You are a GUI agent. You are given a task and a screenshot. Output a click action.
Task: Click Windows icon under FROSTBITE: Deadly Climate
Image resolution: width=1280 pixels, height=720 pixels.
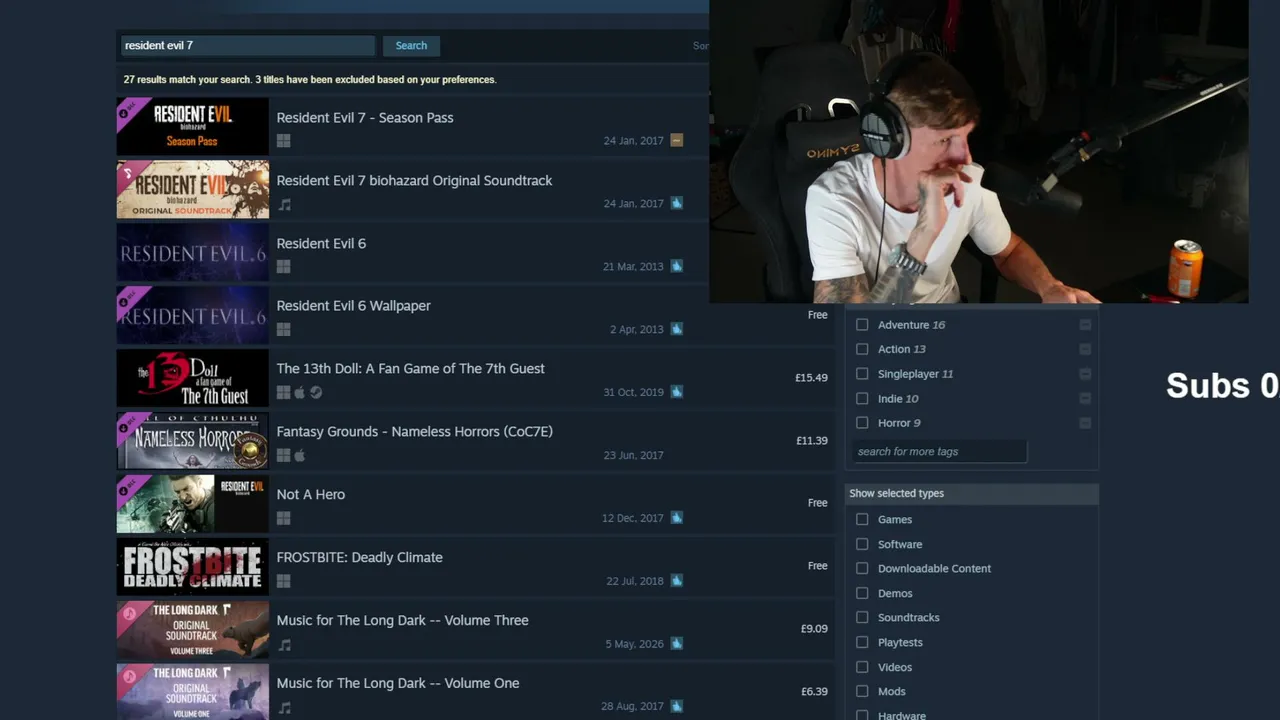pyautogui.click(x=284, y=582)
